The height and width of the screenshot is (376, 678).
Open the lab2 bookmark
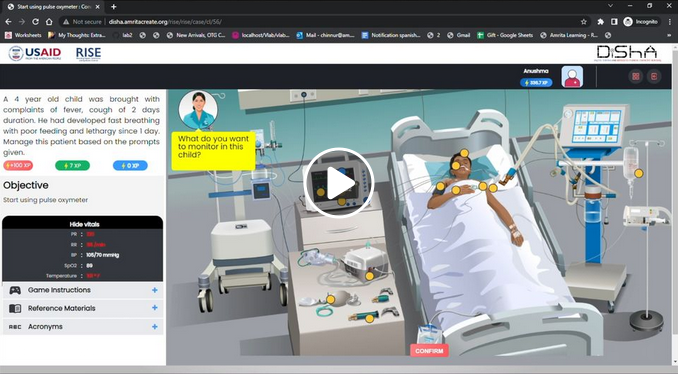122,35
